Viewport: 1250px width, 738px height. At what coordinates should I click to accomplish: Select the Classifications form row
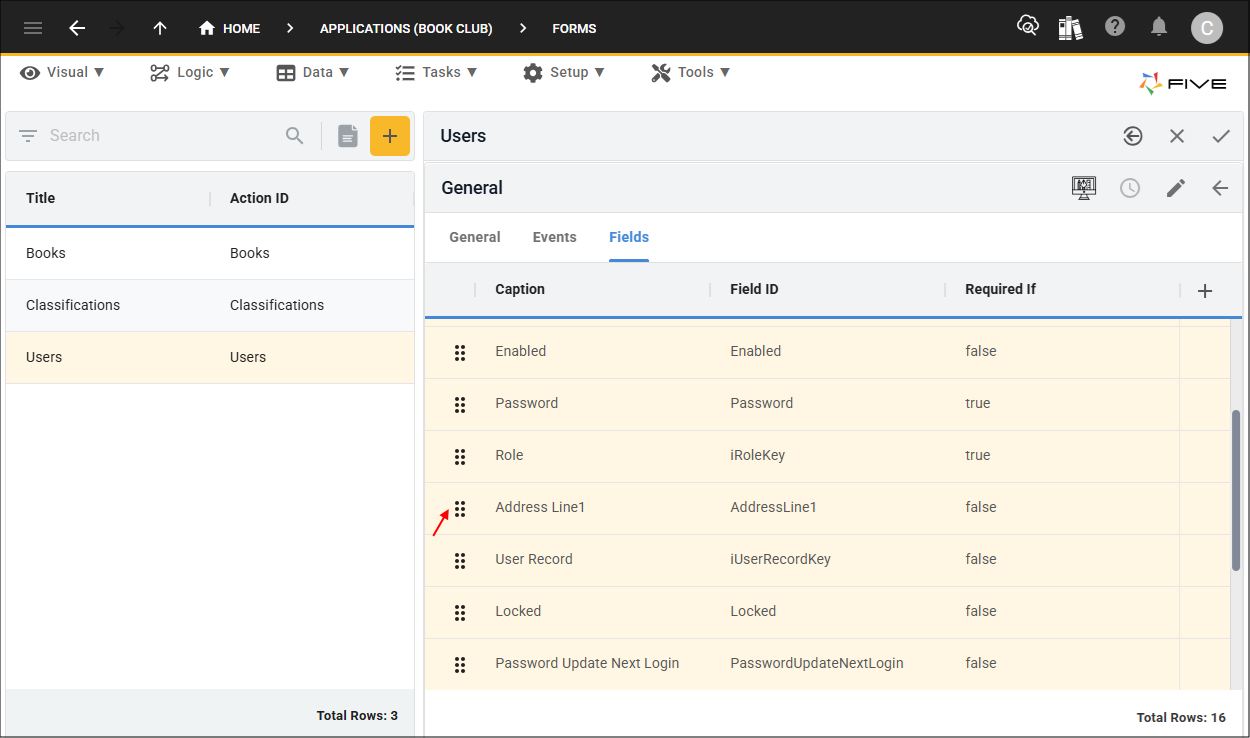click(210, 305)
